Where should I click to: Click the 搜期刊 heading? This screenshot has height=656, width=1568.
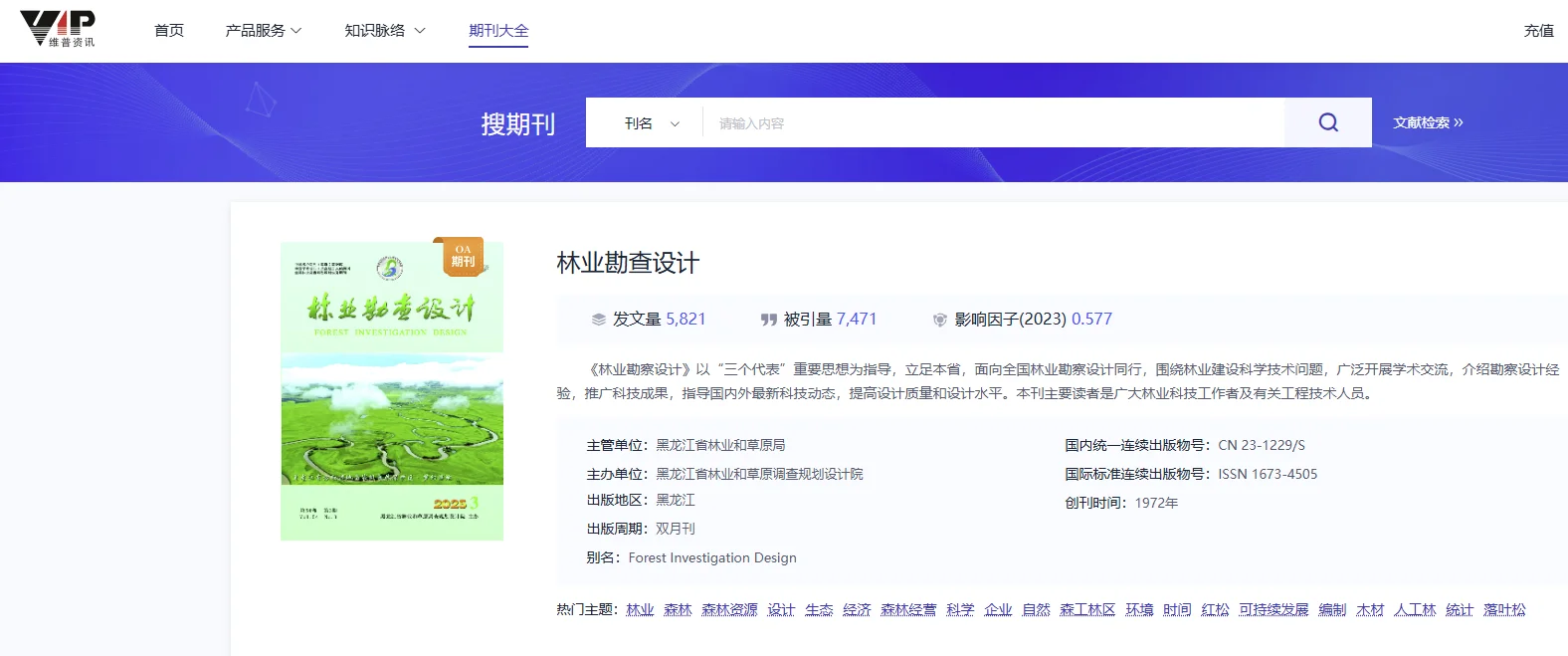[x=518, y=124]
